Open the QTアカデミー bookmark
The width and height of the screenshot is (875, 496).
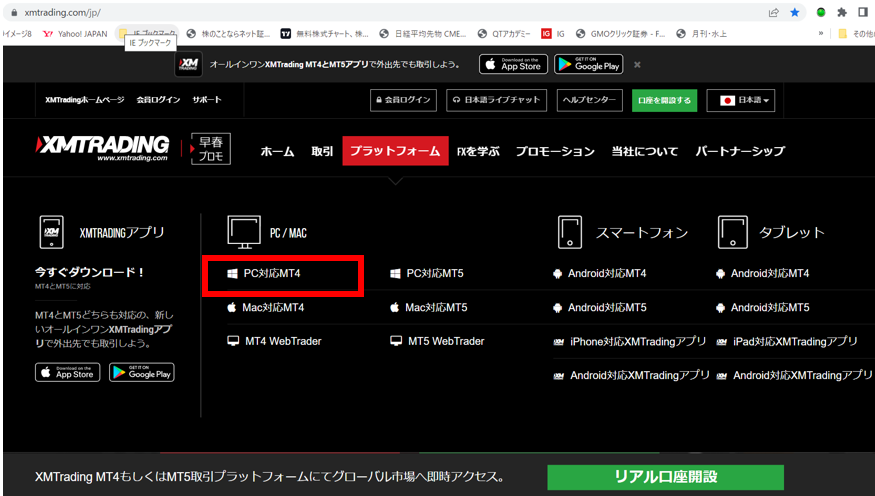pyautogui.click(x=504, y=34)
